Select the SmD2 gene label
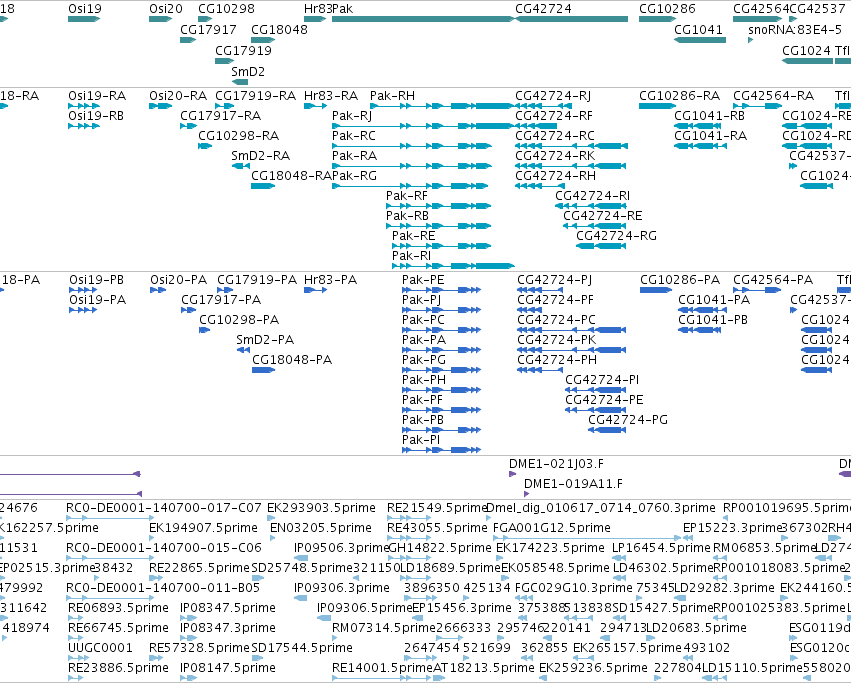The width and height of the screenshot is (851, 683). click(248, 72)
